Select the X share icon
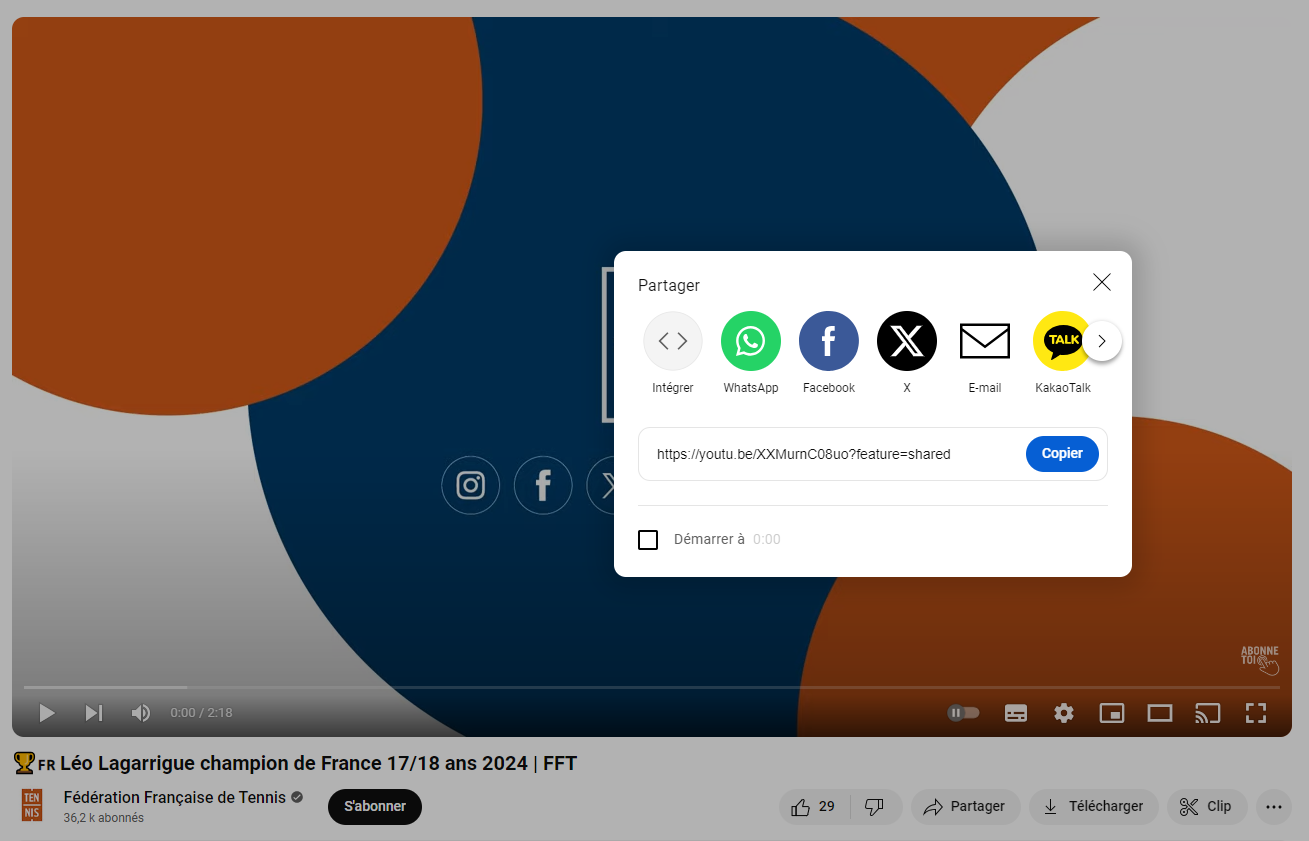Viewport: 1309px width, 841px height. 906,341
